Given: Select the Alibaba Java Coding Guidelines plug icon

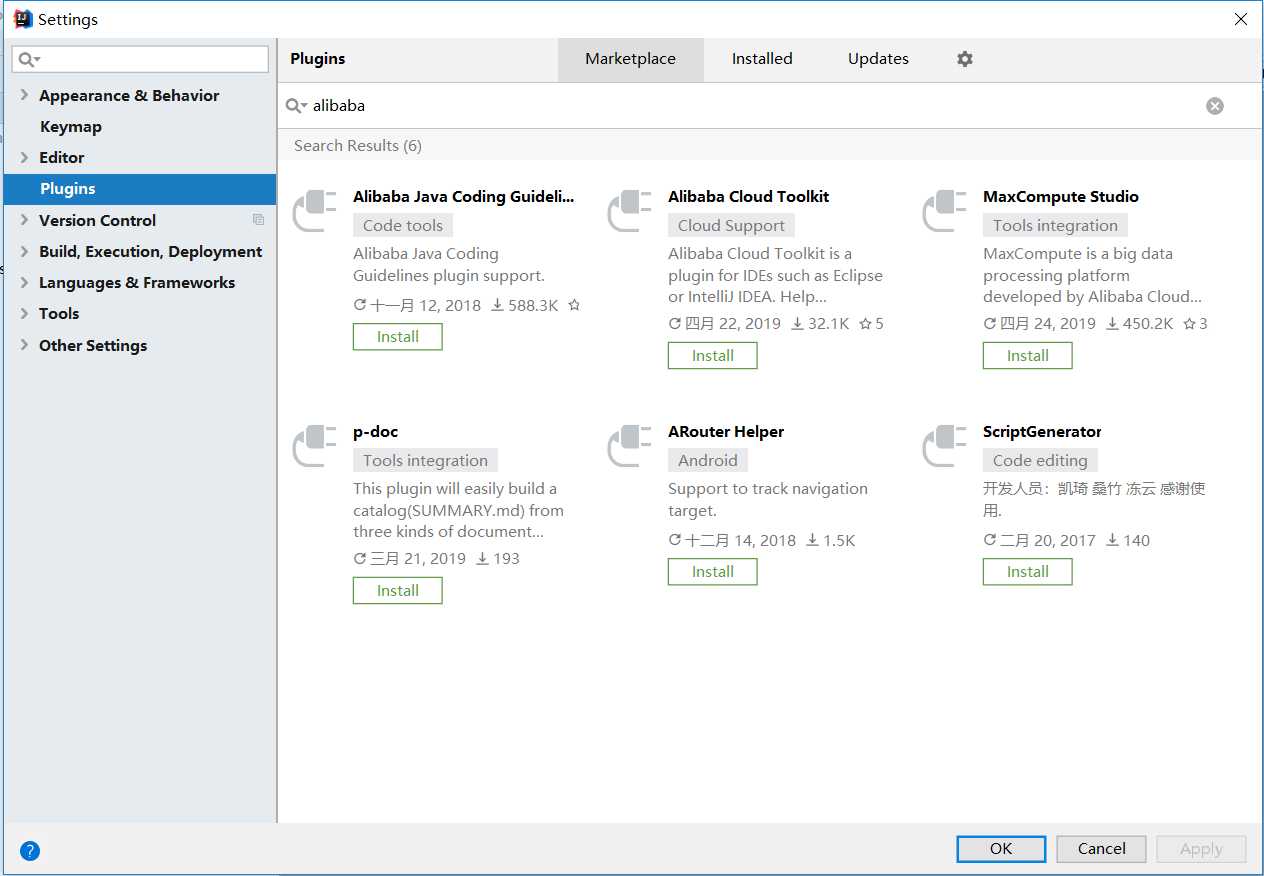Looking at the screenshot, I should (x=315, y=210).
